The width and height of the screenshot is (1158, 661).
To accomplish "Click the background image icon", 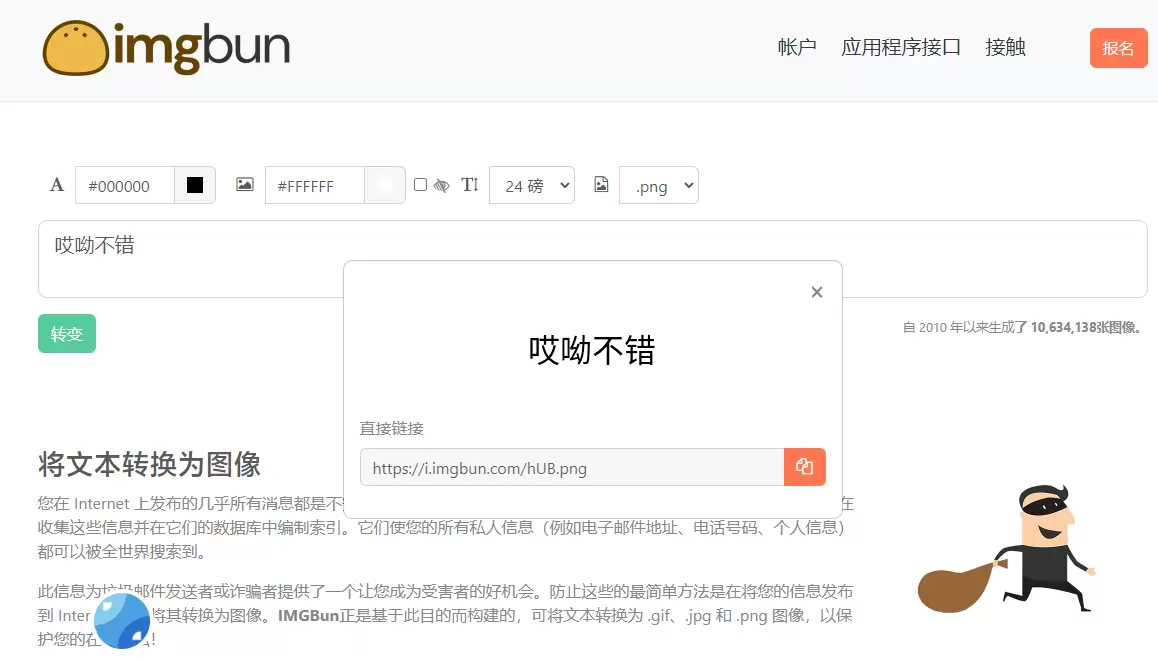I will 244,185.
